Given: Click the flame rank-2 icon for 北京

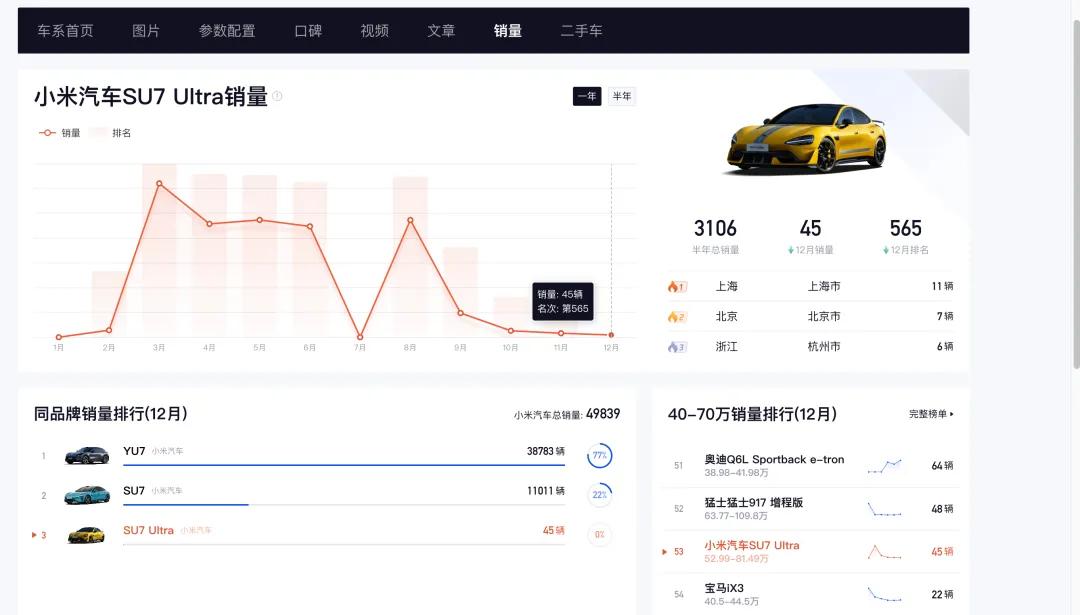Looking at the screenshot, I should 674,317.
